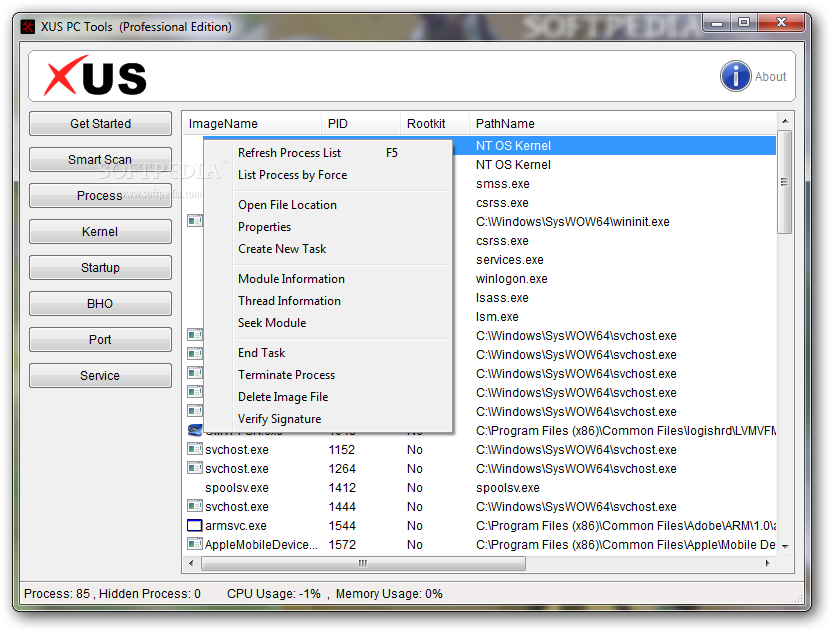Viewport: 832px width, 632px height.
Task: Click icon of the wininit.exe row
Action: 195,220
